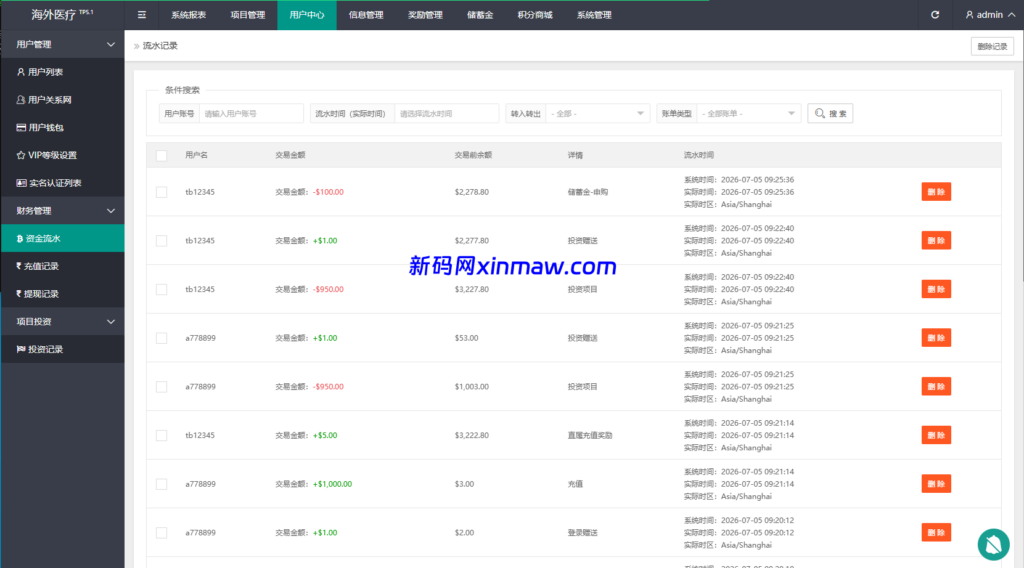Focus the 用户账号 input field
The height and width of the screenshot is (568, 1024).
coord(251,114)
